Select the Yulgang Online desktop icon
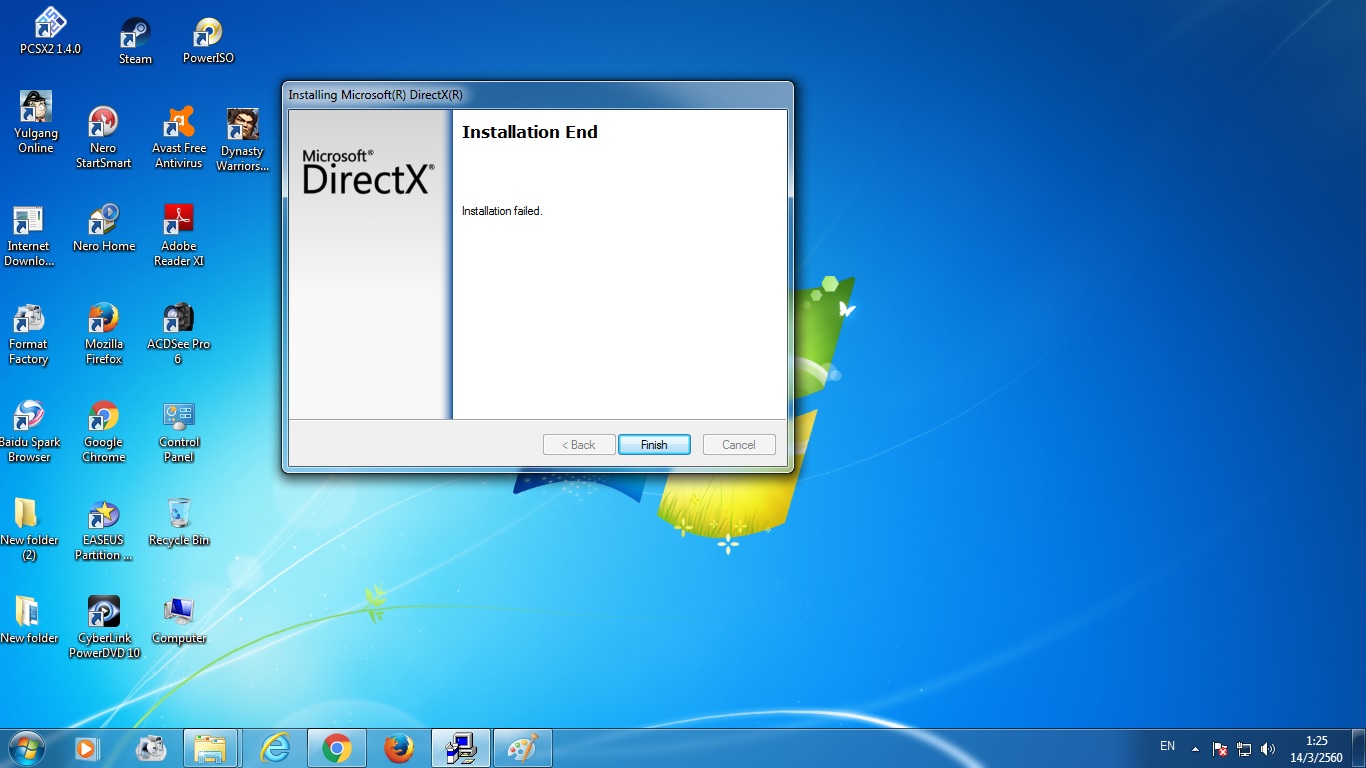 tap(36, 122)
